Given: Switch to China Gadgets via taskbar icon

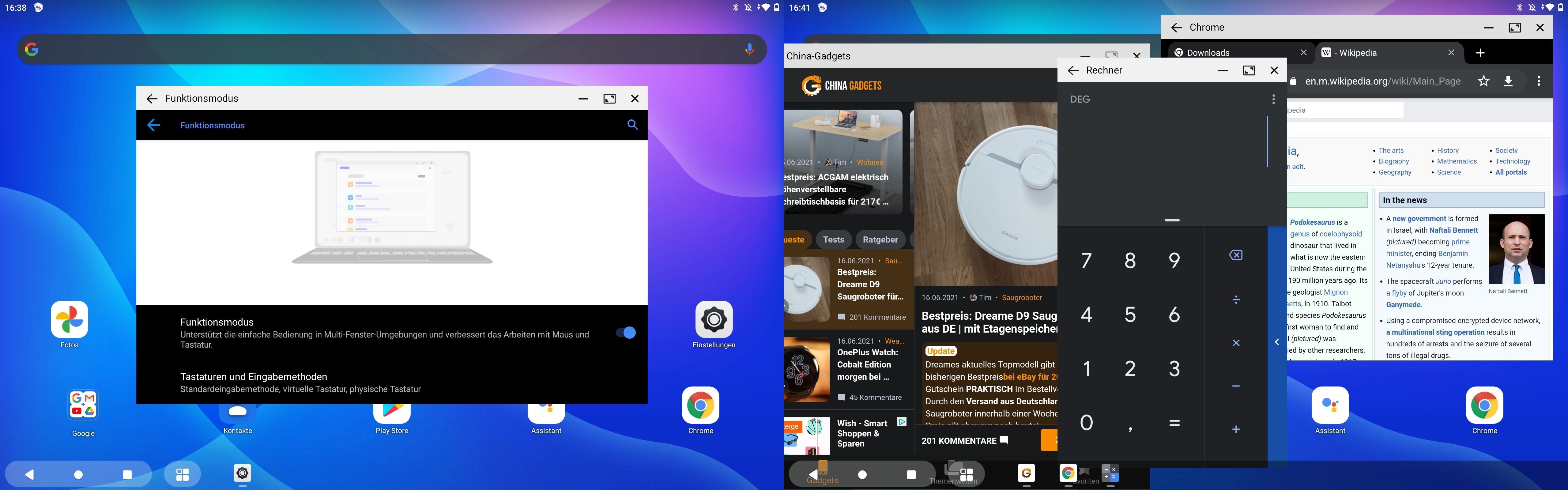Looking at the screenshot, I should [1026, 473].
